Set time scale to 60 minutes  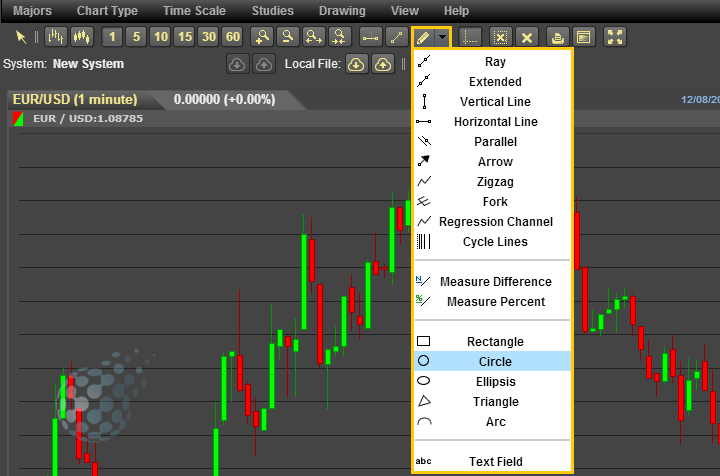pyautogui.click(x=233, y=37)
